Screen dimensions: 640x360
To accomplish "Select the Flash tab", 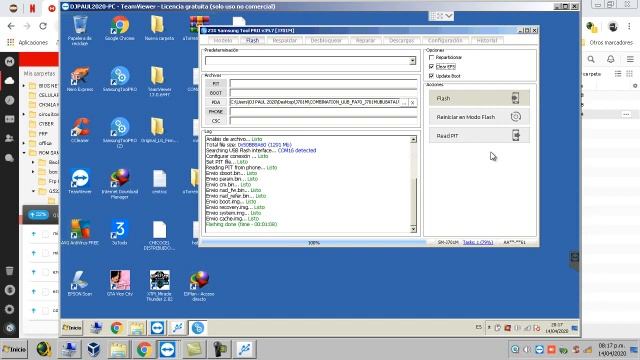I will [252, 40].
